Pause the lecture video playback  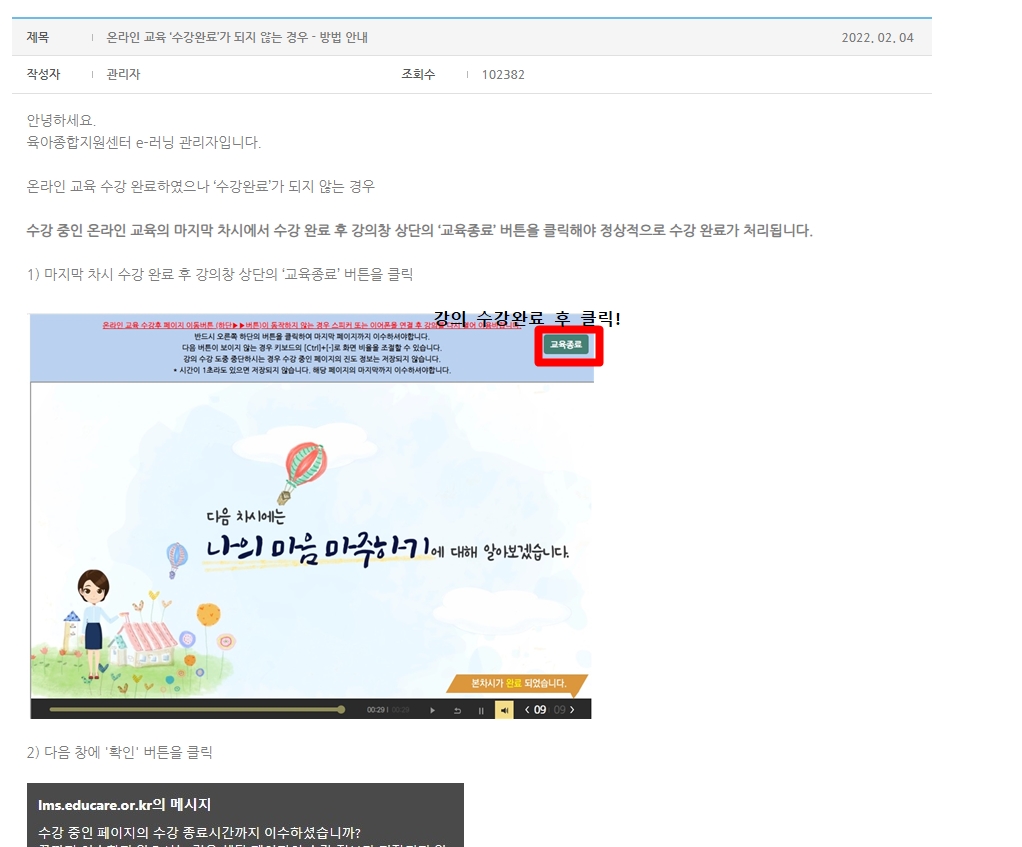[481, 710]
